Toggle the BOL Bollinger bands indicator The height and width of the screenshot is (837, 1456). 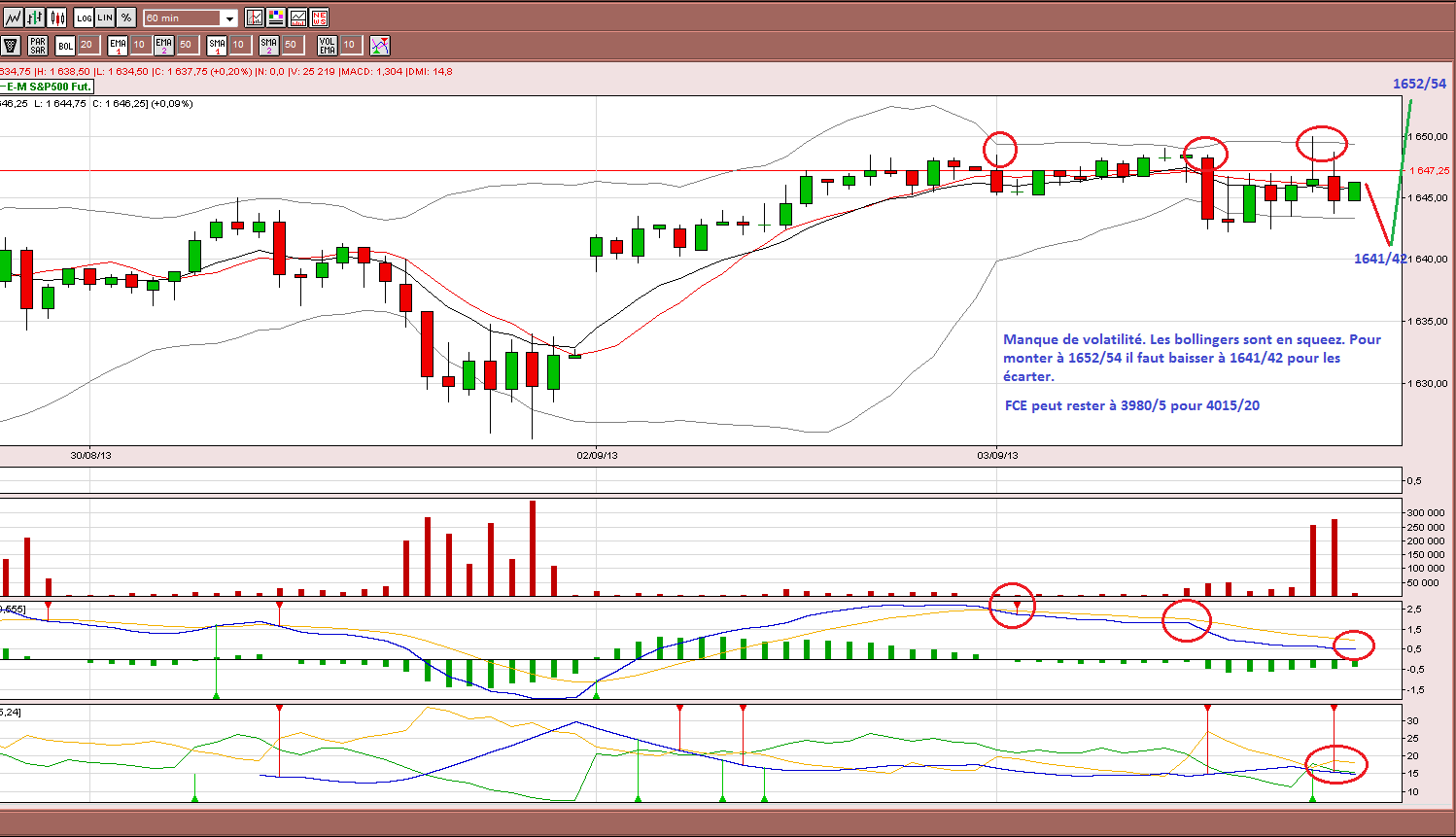(x=65, y=45)
